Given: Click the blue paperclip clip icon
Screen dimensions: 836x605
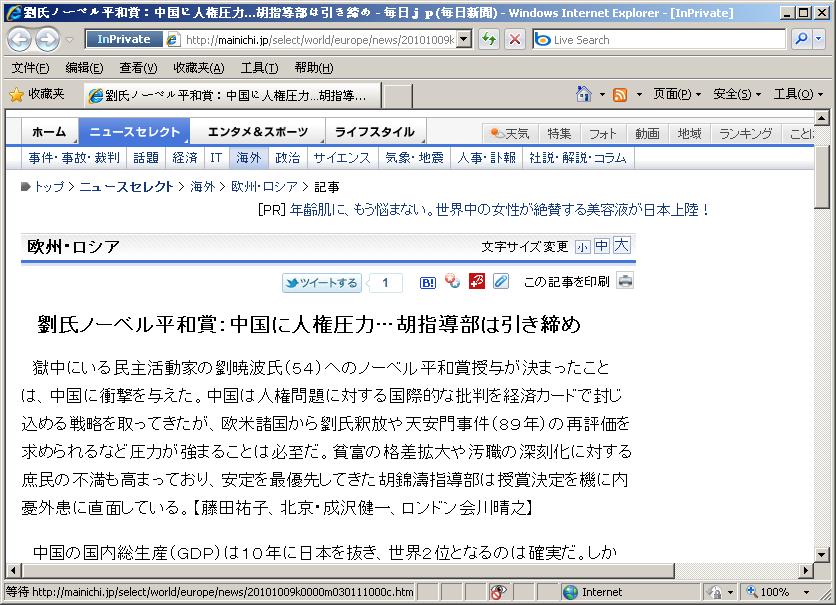Looking at the screenshot, I should [501, 282].
